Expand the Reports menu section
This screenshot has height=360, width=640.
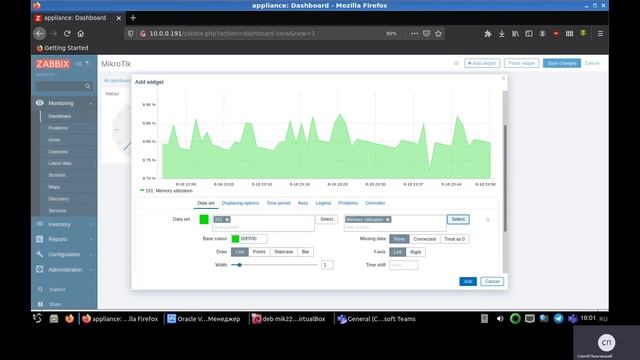pyautogui.click(x=91, y=239)
